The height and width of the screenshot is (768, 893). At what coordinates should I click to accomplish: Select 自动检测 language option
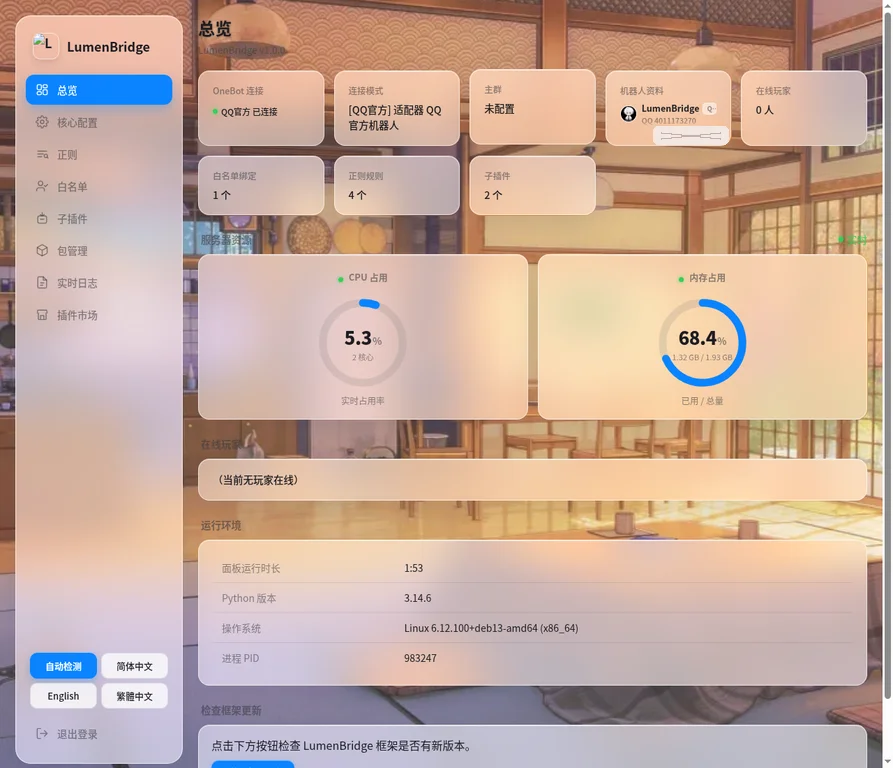point(63,666)
